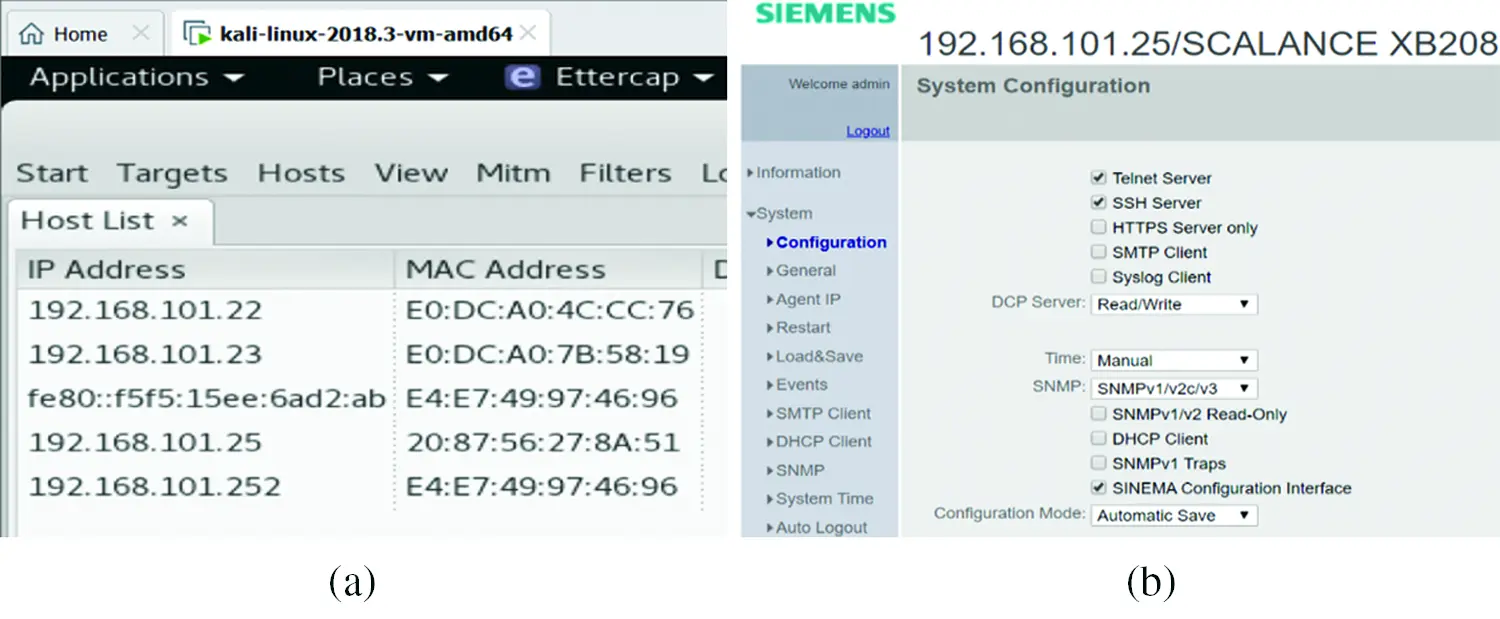The image size is (1500, 619).
Task: Tick the DHCP Client checkbox
Action: point(1099,439)
